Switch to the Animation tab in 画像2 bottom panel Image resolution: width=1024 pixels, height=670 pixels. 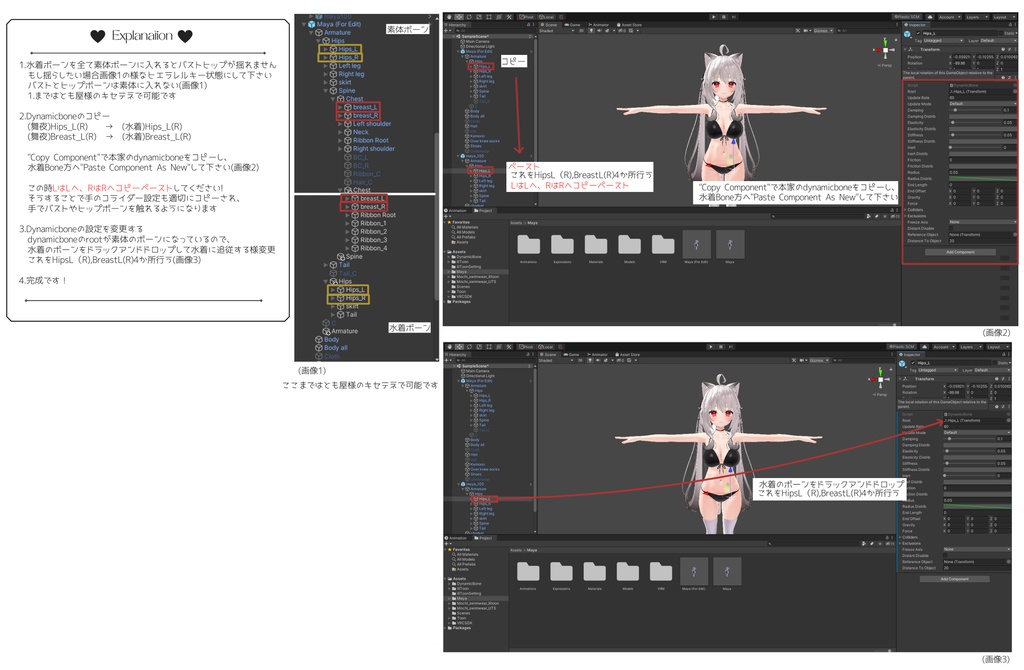point(456,210)
